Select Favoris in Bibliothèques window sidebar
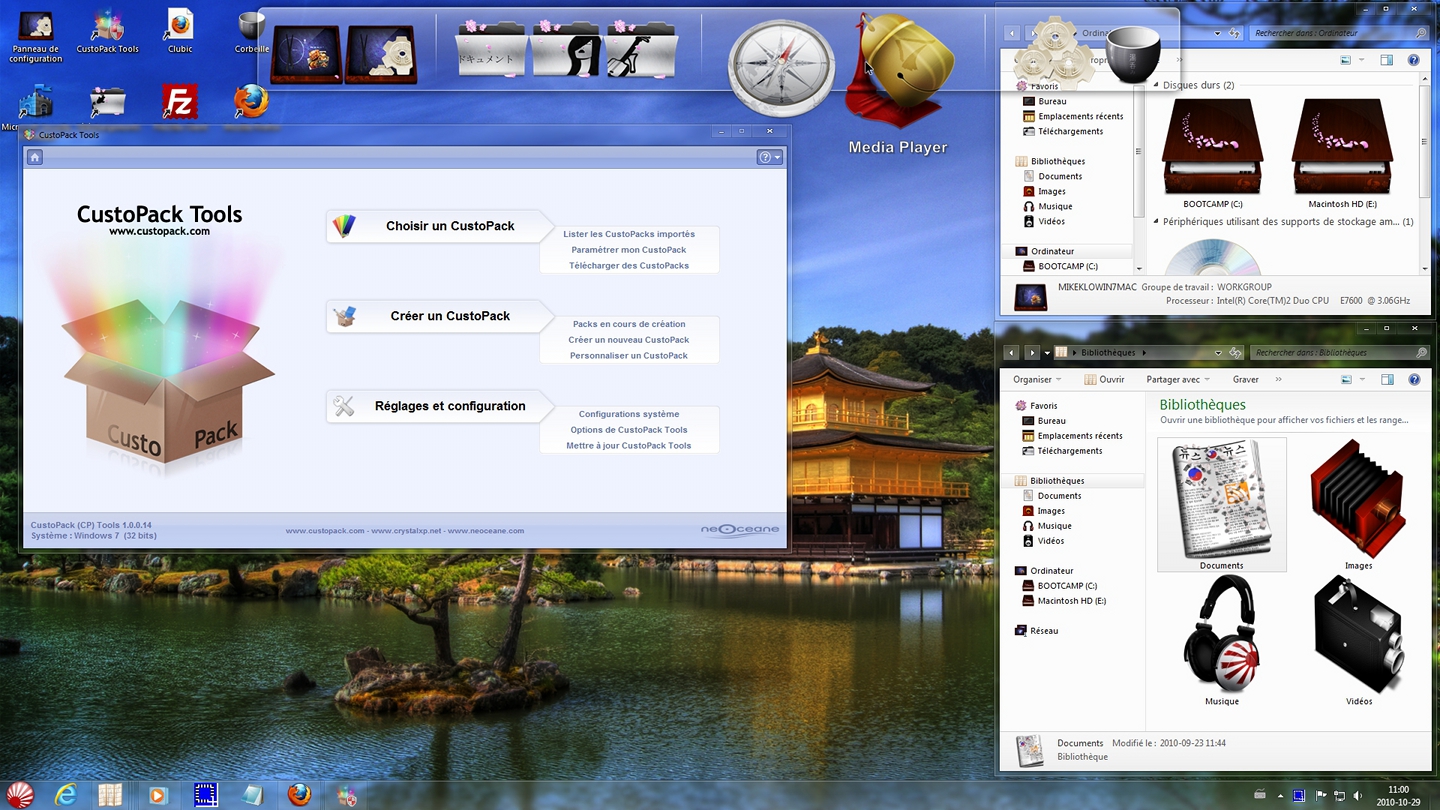Viewport: 1440px width, 810px height. tap(1036, 406)
